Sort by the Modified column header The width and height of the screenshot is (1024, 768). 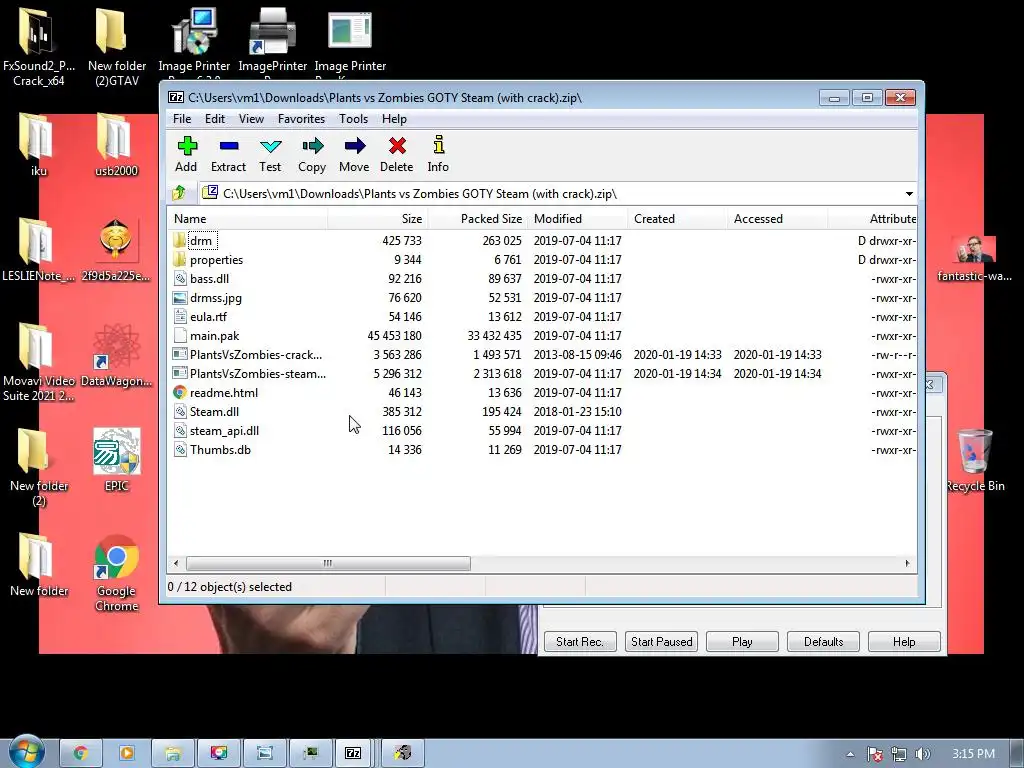[x=577, y=219]
